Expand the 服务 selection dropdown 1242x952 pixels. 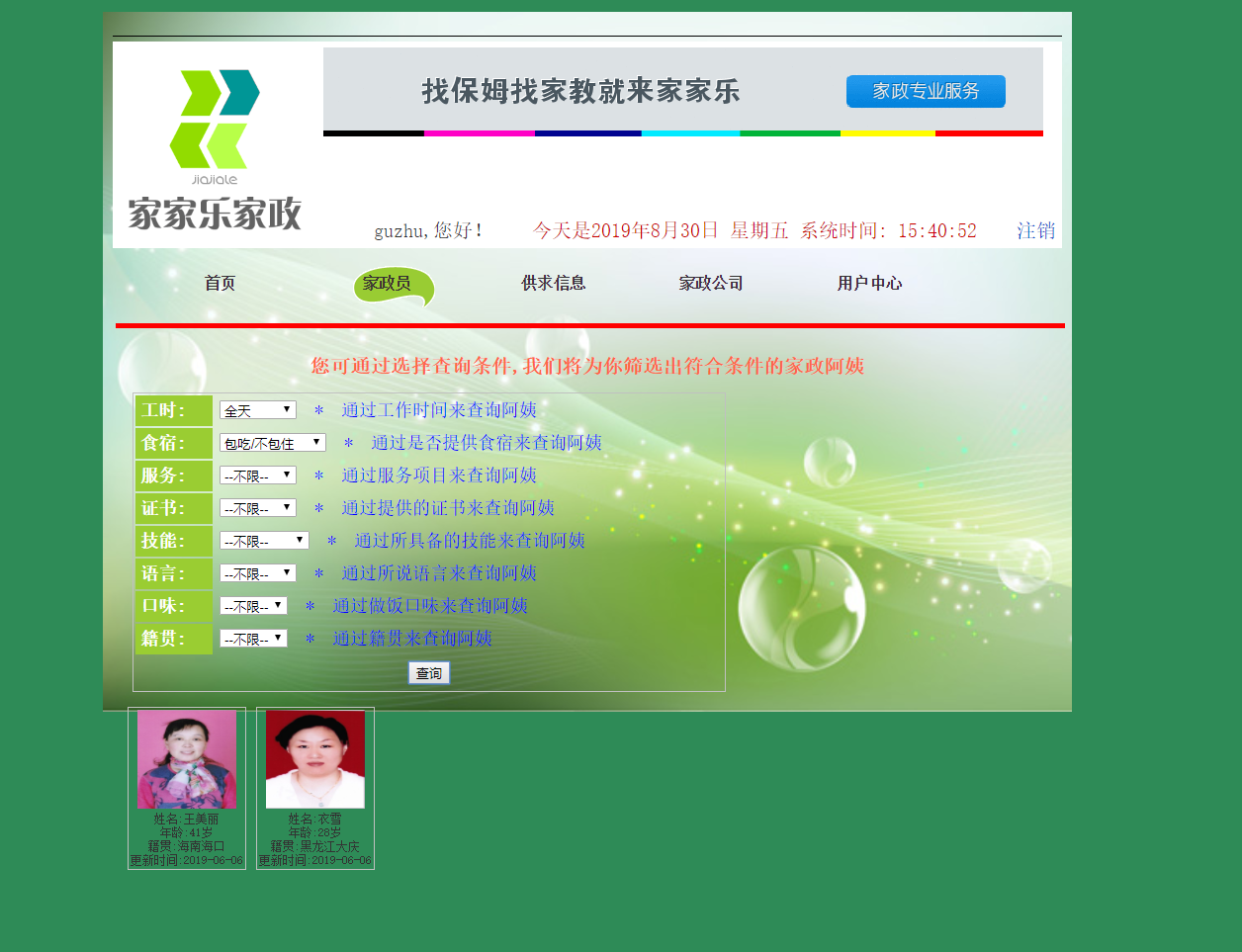click(x=256, y=475)
